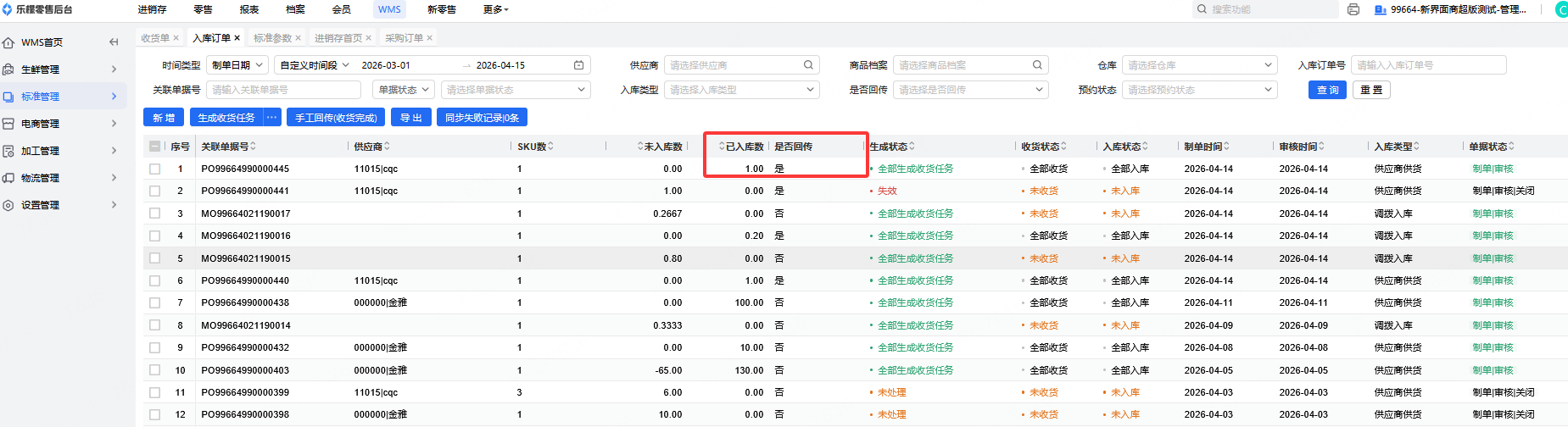Close the 进销存首页 tab

click(x=369, y=38)
